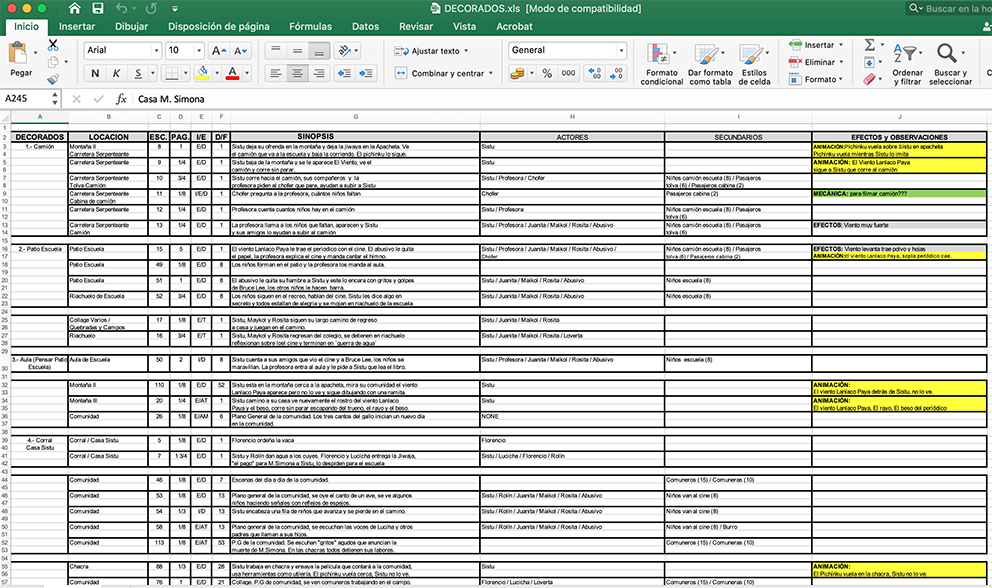Click the AutoSum sigma icon
The height and width of the screenshot is (588, 992).
pos(870,45)
